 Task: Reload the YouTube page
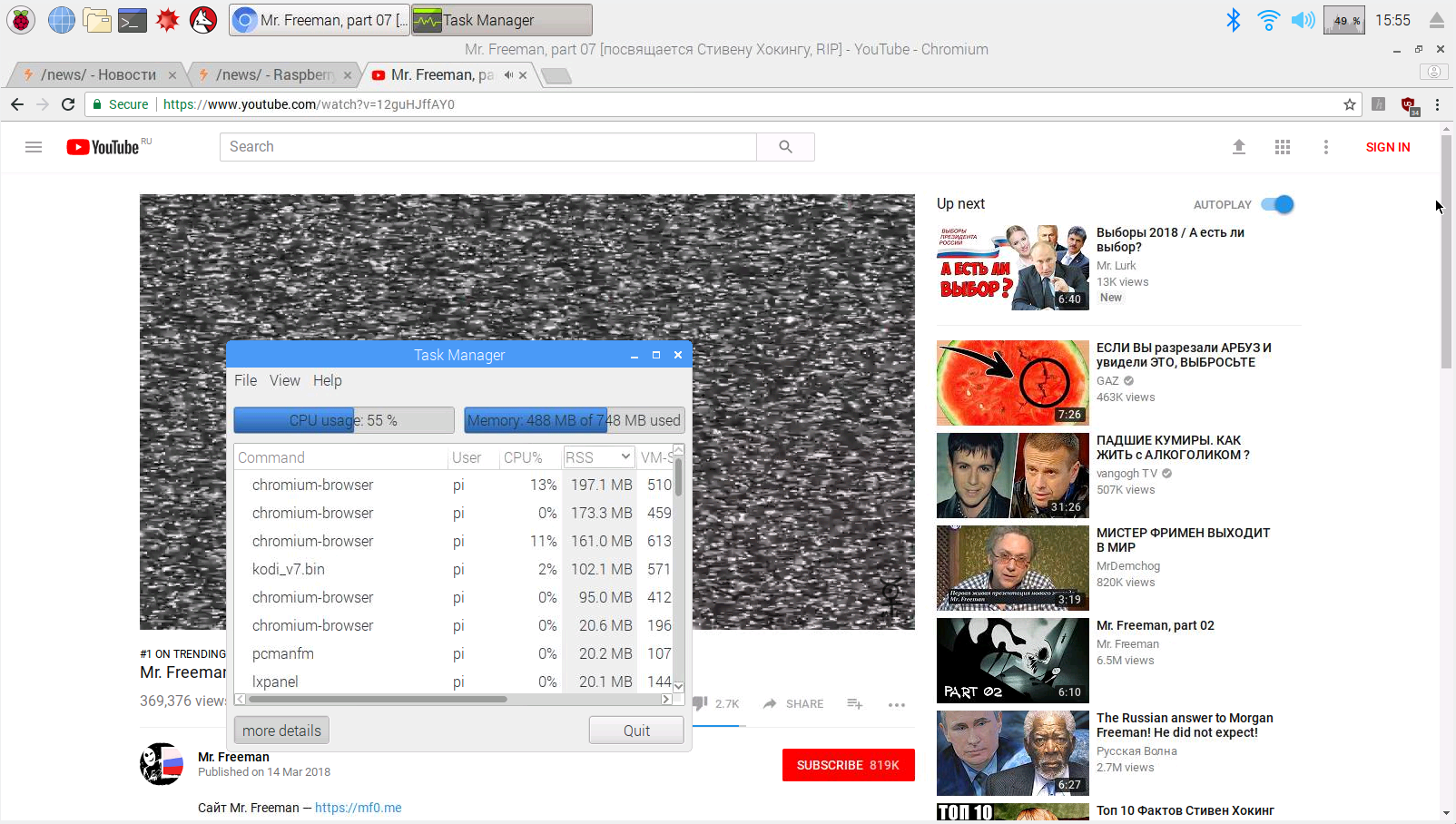point(68,104)
